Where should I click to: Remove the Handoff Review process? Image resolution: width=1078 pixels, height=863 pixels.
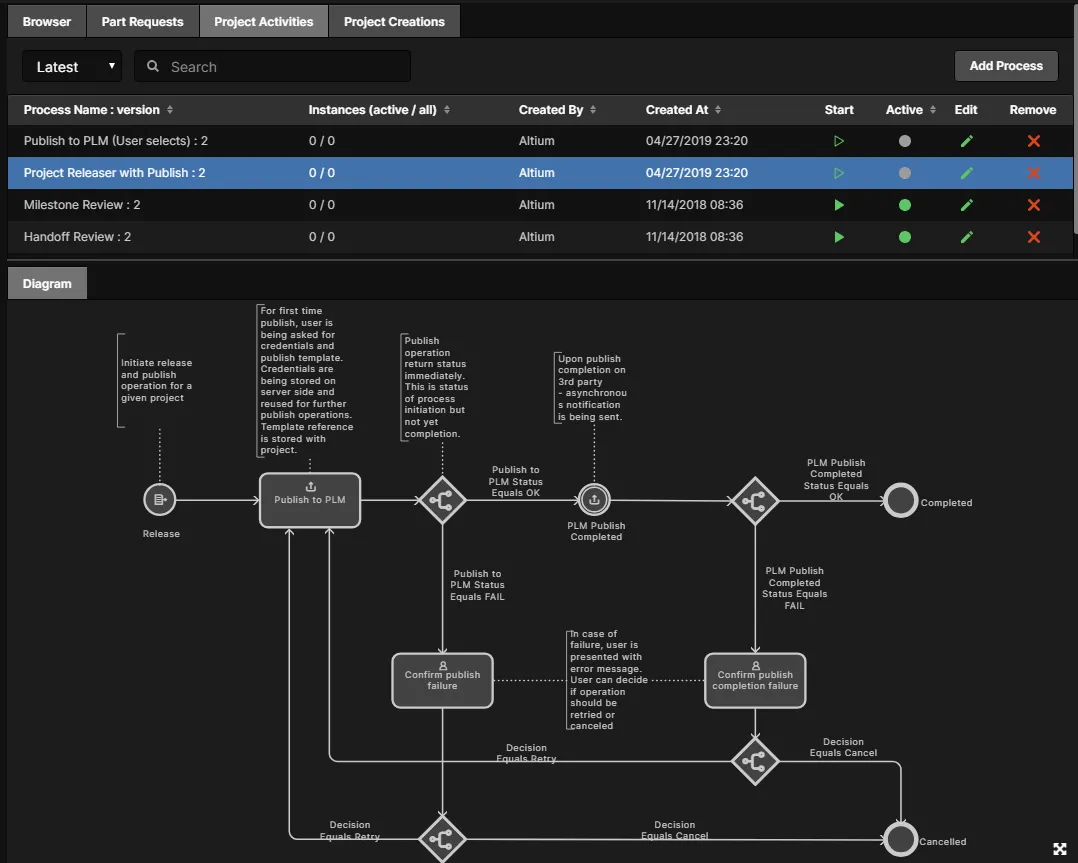click(1033, 237)
